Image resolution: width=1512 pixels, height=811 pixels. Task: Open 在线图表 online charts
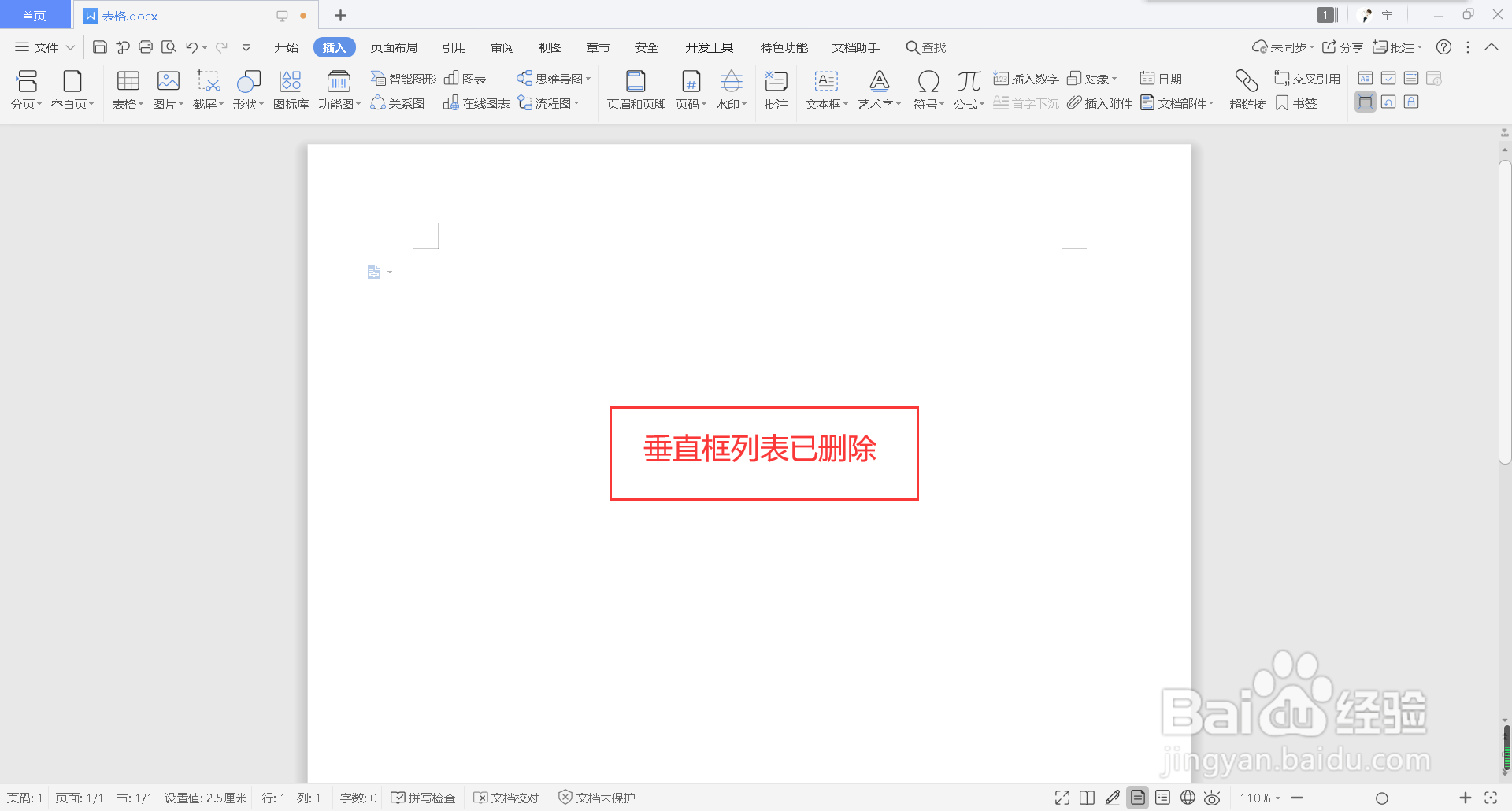476,103
